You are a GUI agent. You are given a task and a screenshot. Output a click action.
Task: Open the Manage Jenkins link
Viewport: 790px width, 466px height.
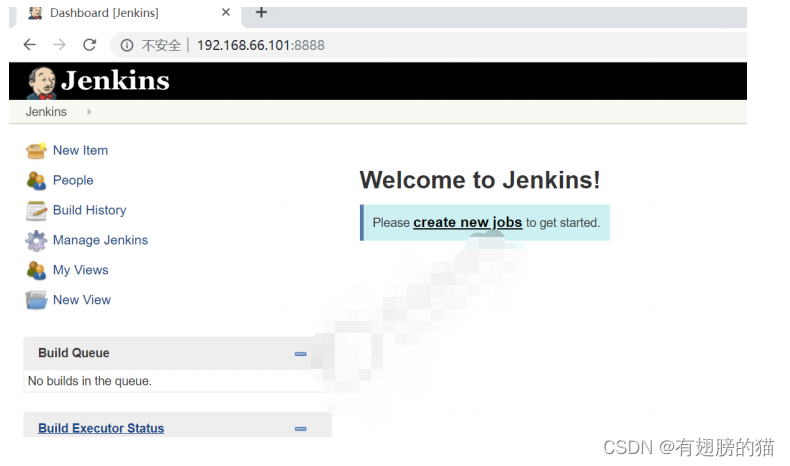click(x=100, y=240)
